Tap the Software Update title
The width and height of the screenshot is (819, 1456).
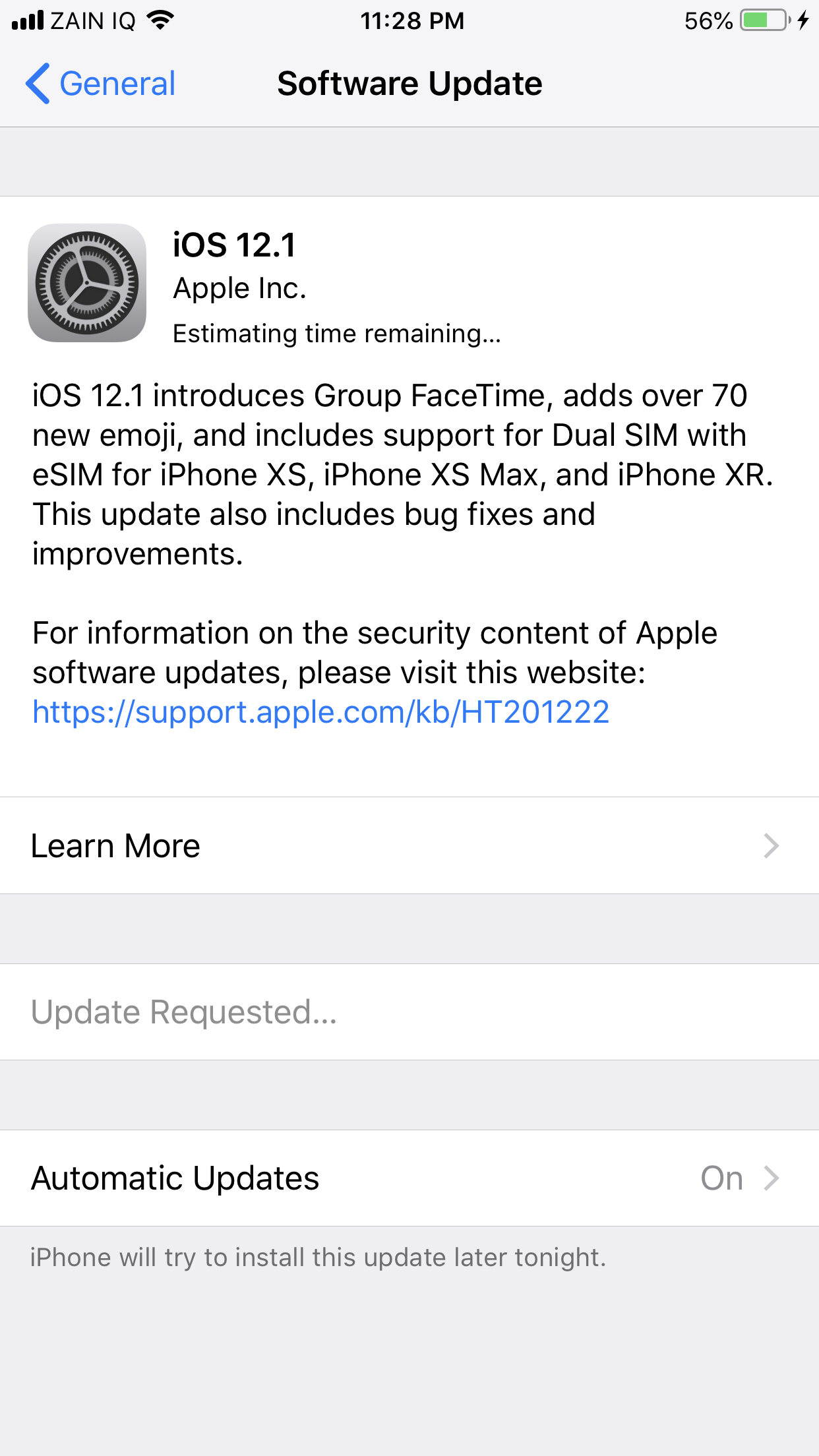409,84
